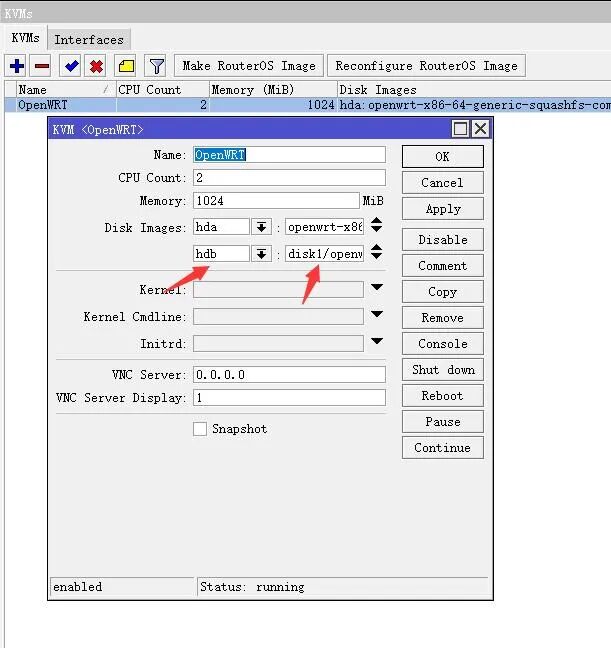Focus the disabled Kernel input field
Image resolution: width=611 pixels, height=648 pixels.
278,290
